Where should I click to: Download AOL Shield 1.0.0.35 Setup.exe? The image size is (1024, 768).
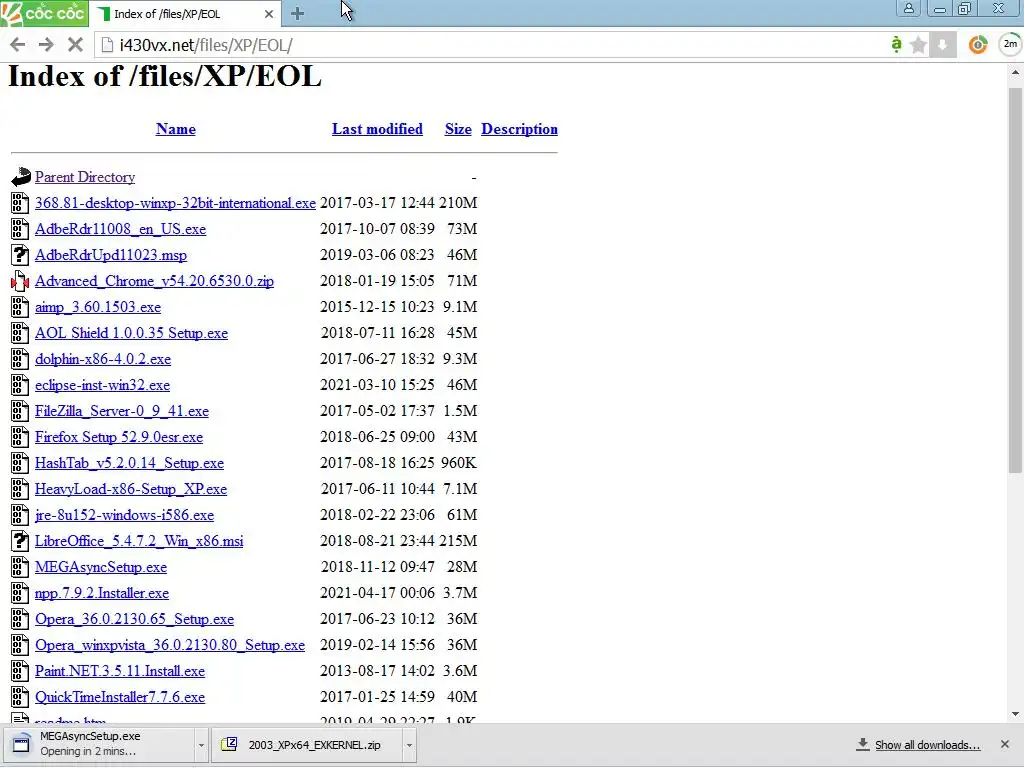(131, 333)
